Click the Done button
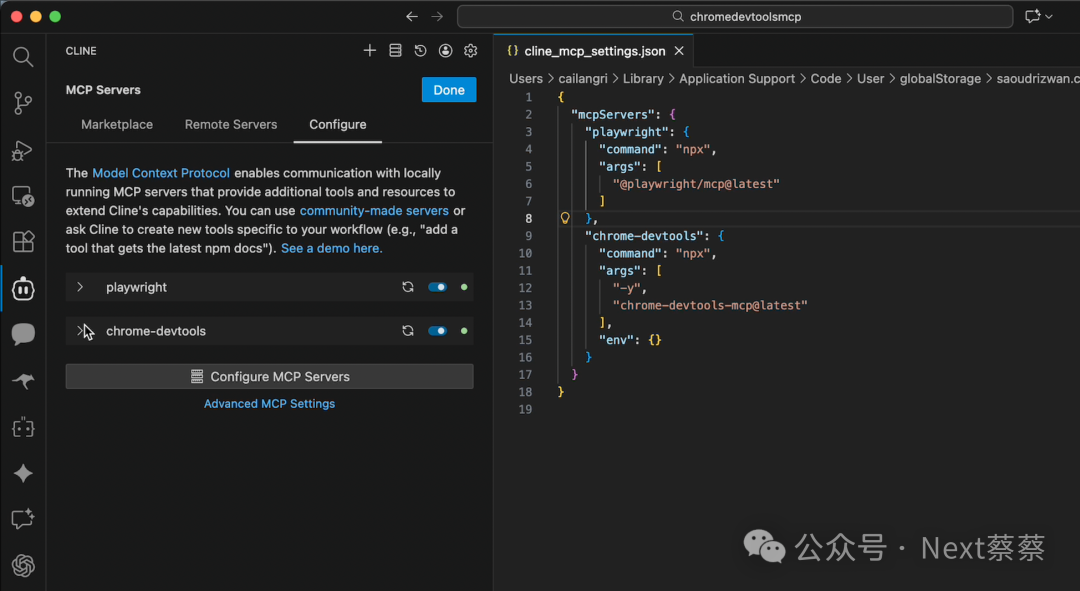The height and width of the screenshot is (591, 1080). click(x=449, y=90)
